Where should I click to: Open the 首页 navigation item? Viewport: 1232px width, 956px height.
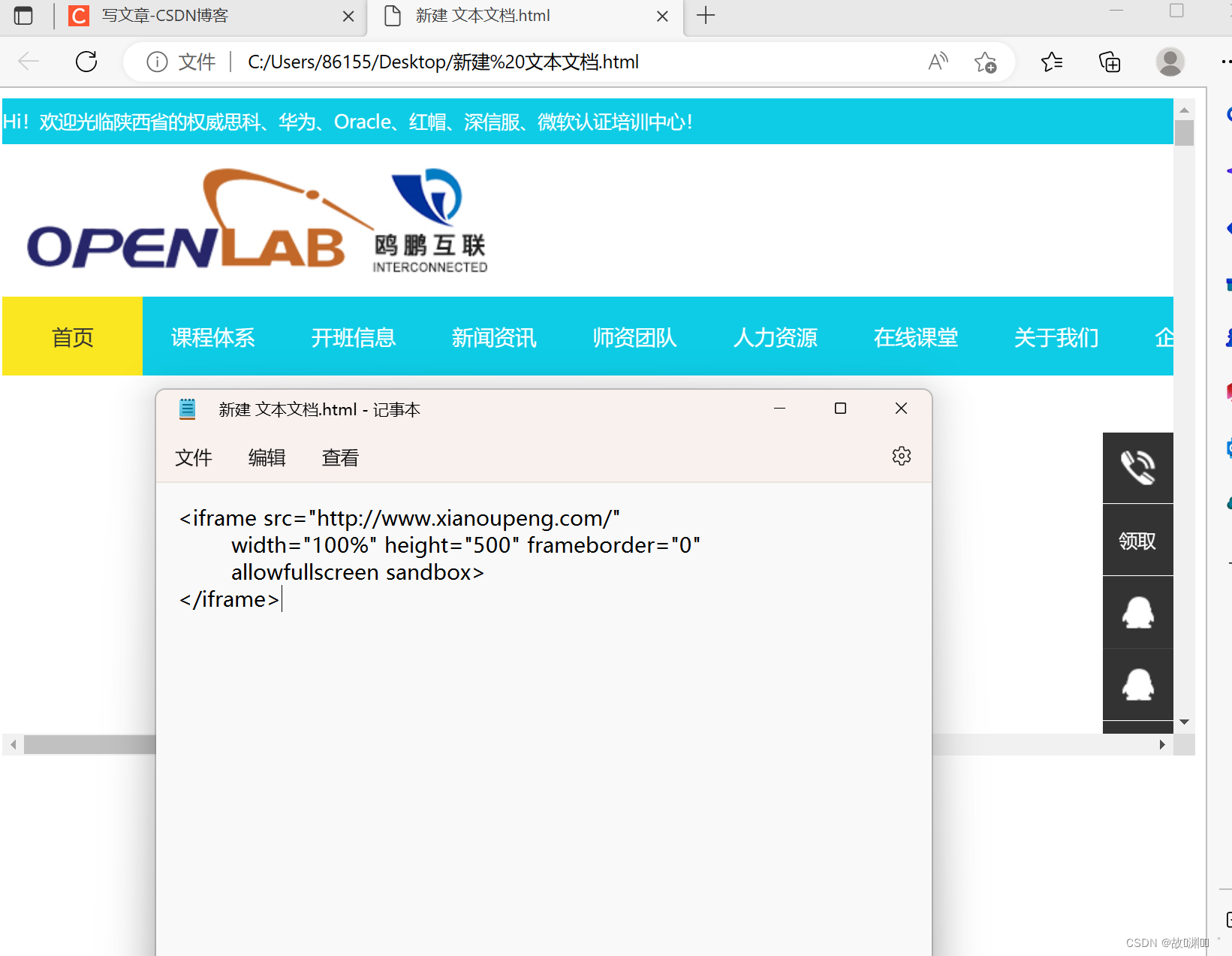[x=73, y=337]
